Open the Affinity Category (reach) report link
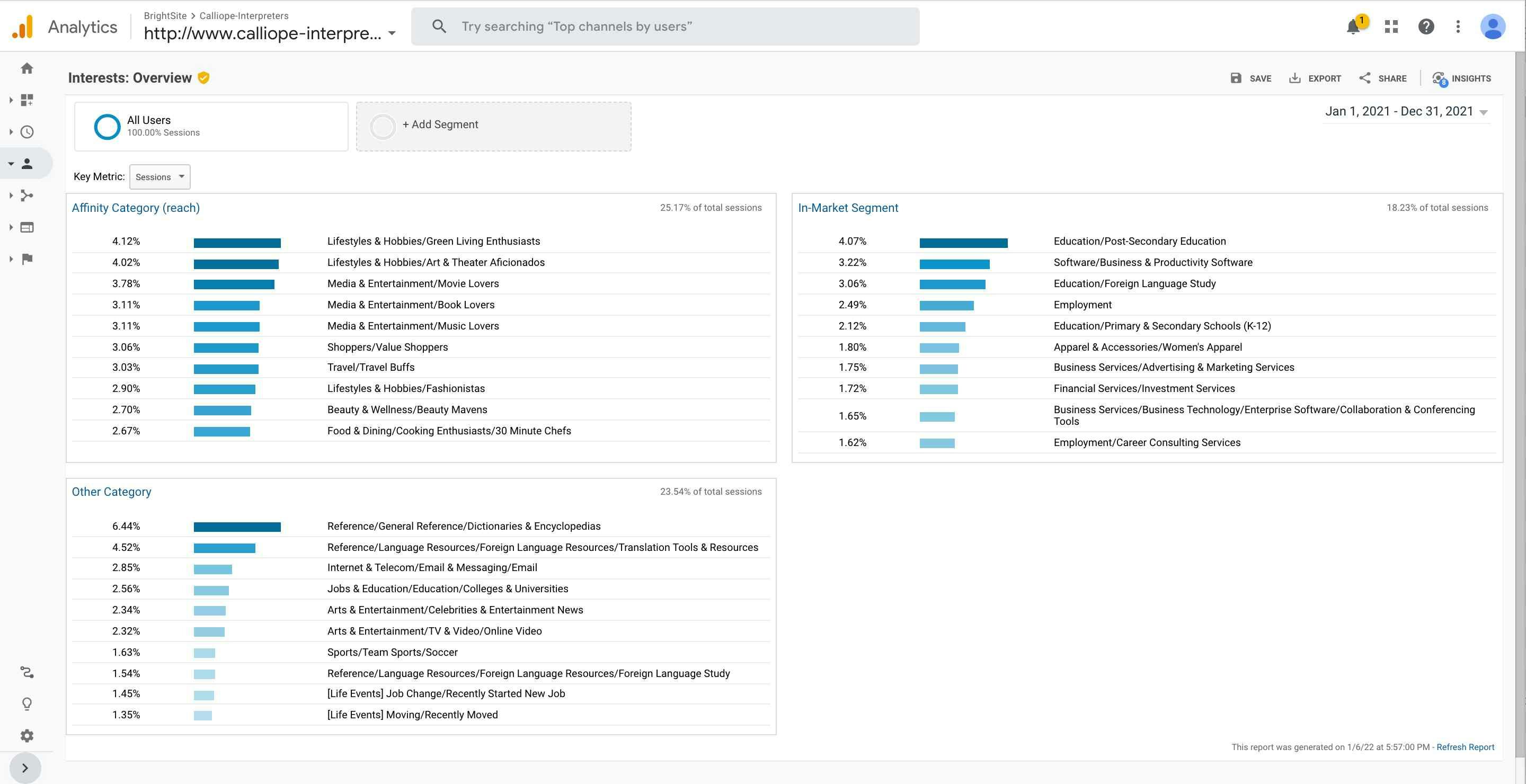 [x=136, y=208]
